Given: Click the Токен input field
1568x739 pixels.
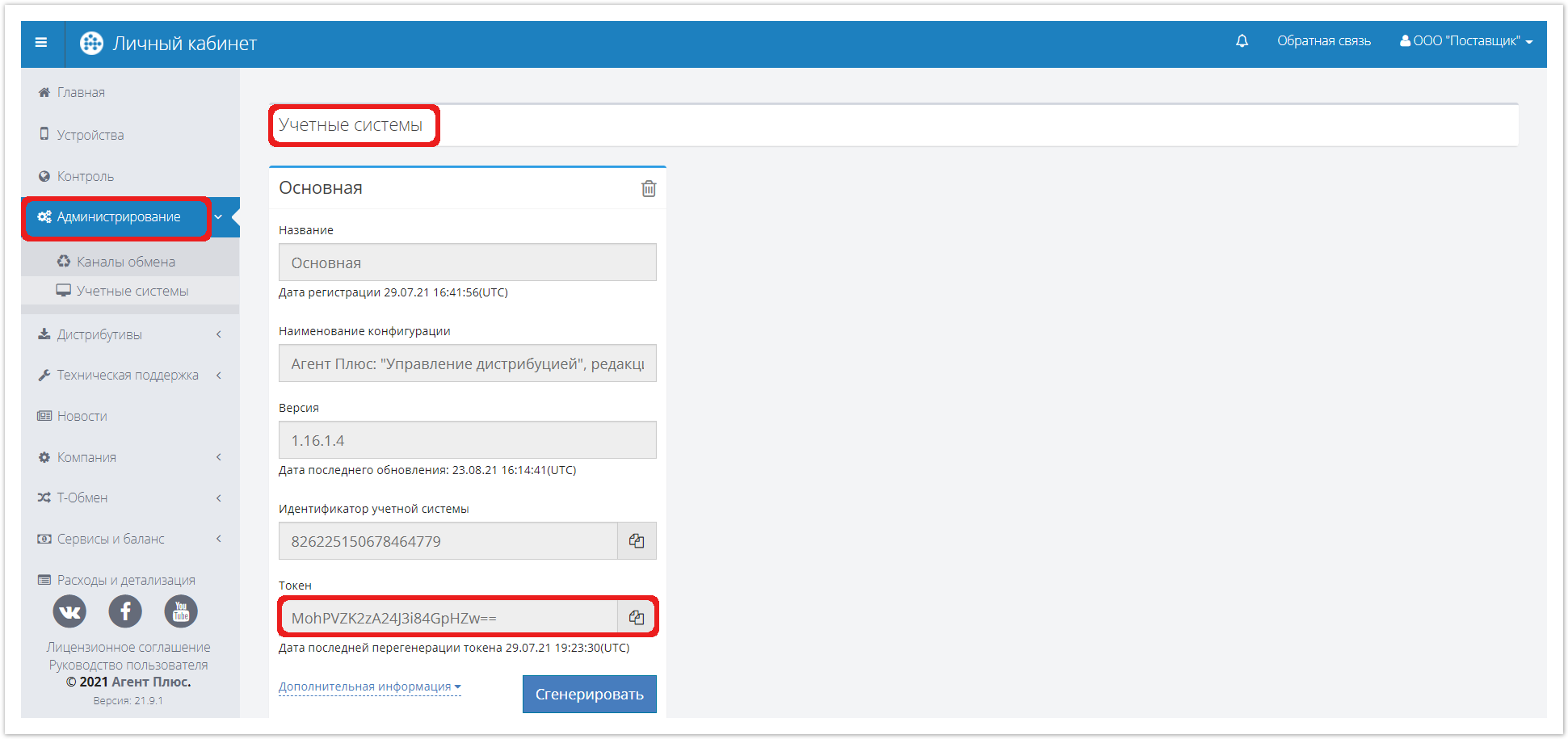Looking at the screenshot, I should point(448,618).
